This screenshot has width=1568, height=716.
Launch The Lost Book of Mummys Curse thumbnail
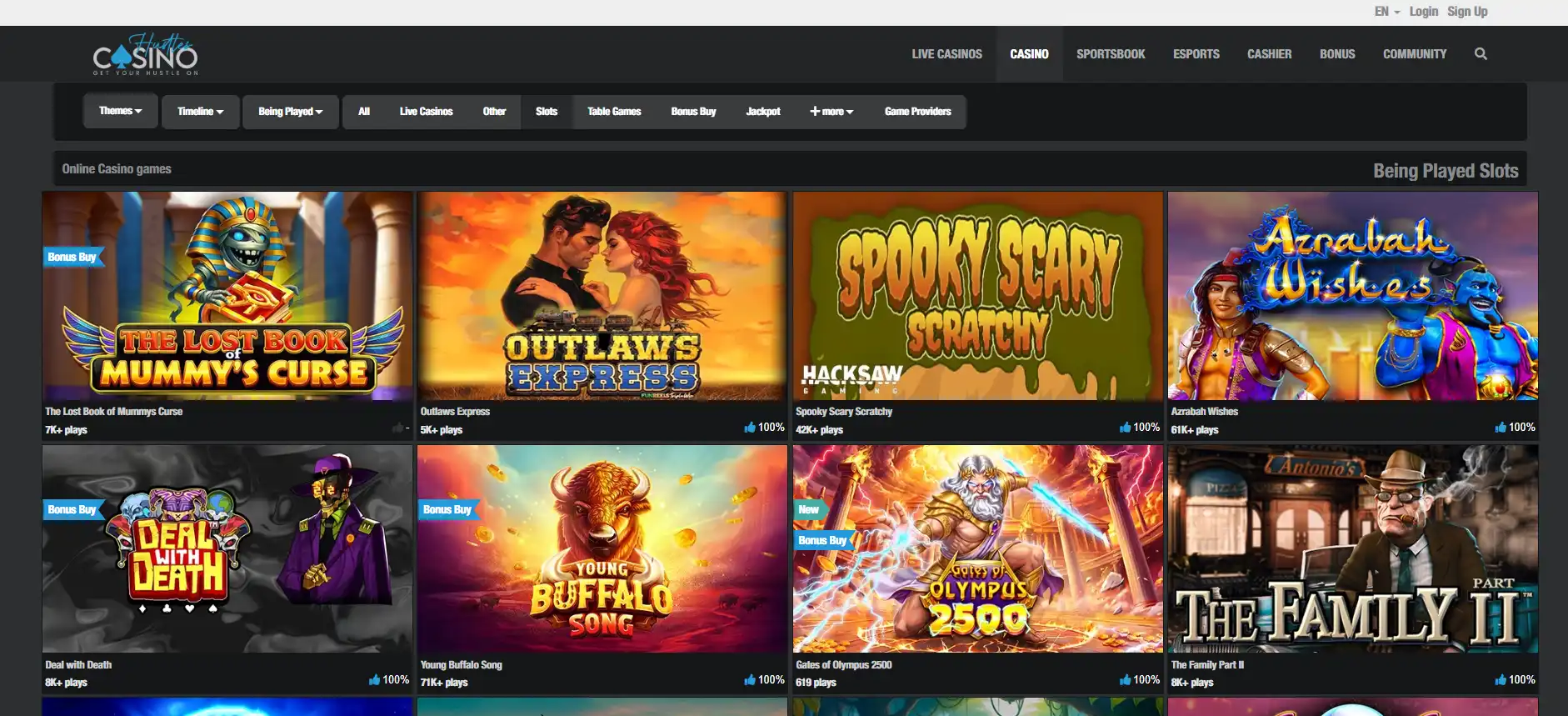227,296
